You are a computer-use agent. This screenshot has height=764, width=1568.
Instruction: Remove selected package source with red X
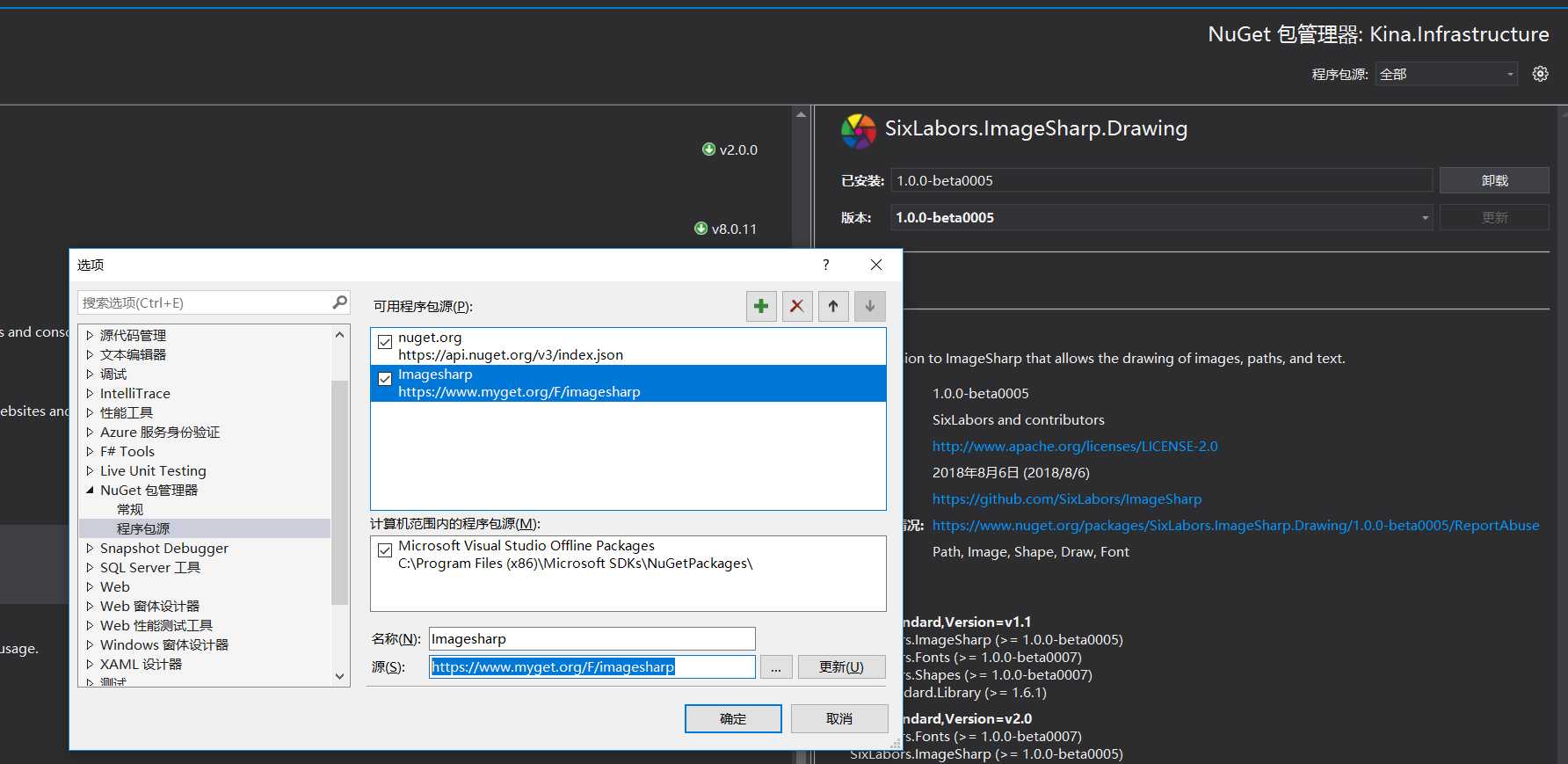tap(797, 306)
